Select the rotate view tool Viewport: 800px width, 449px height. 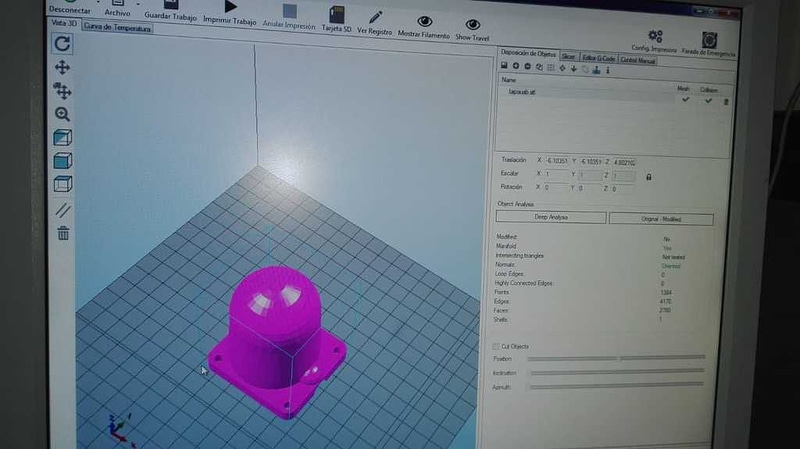click(62, 44)
